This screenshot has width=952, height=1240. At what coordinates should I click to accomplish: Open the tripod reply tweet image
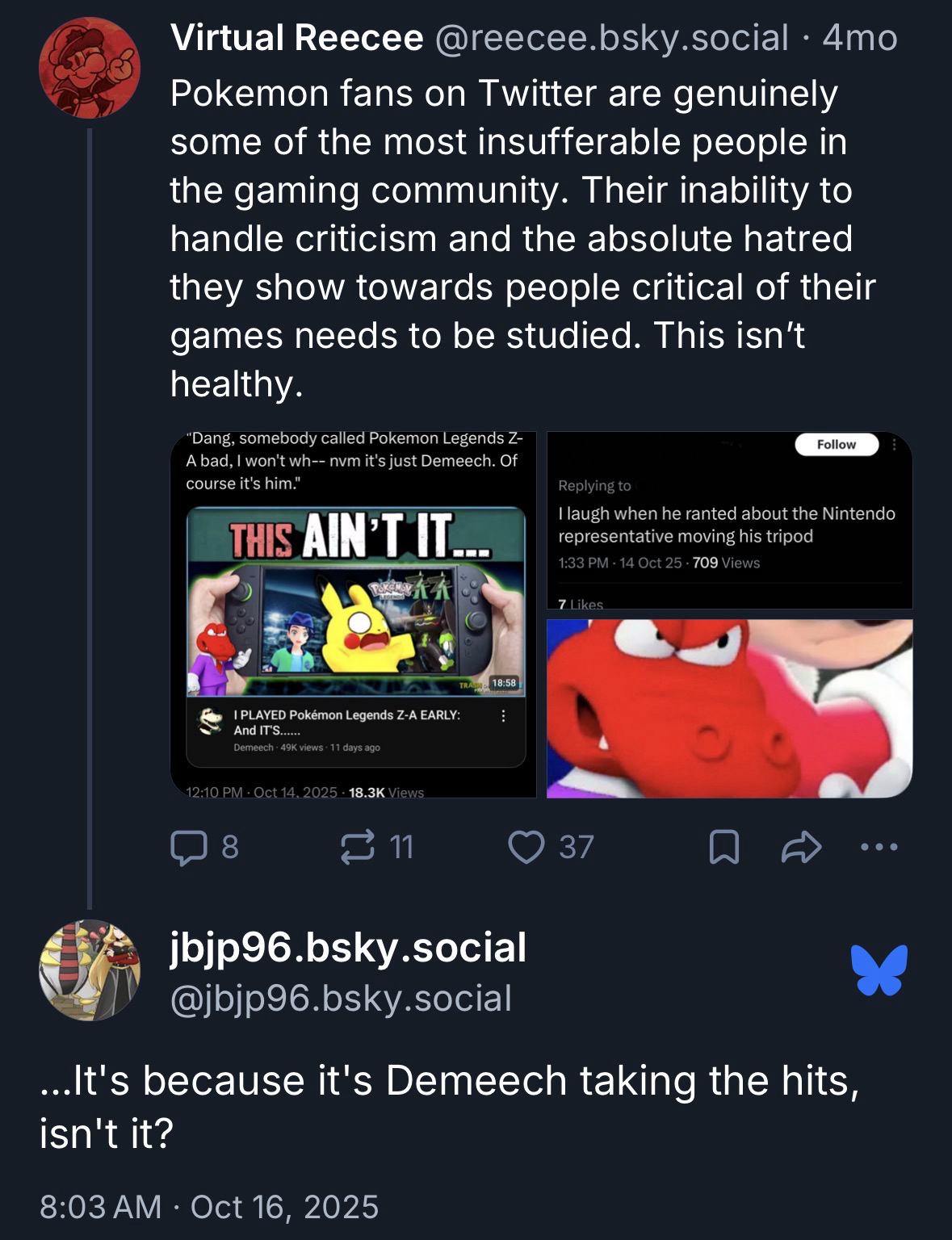[x=729, y=521]
